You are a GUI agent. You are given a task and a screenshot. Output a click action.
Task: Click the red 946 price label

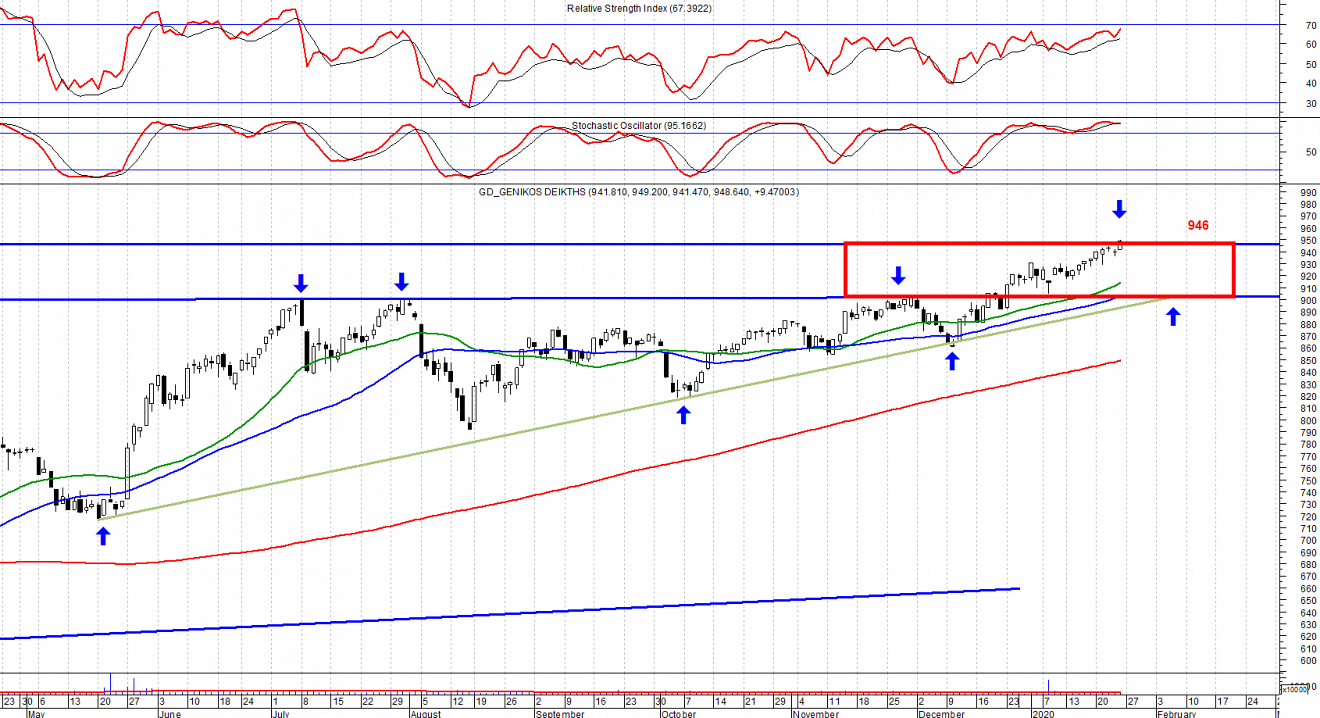pos(1199,225)
